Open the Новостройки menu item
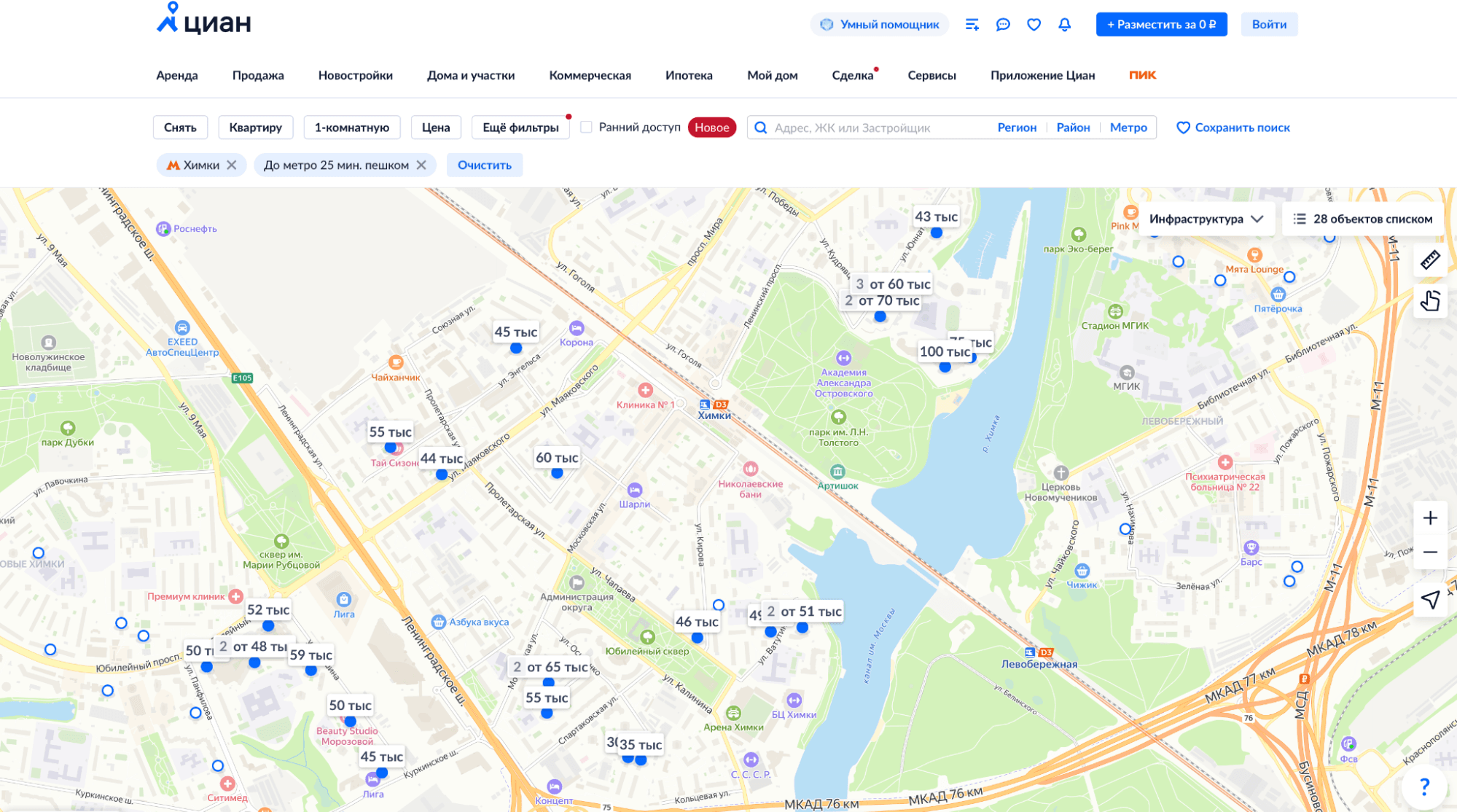This screenshot has width=1457, height=812. tap(355, 76)
